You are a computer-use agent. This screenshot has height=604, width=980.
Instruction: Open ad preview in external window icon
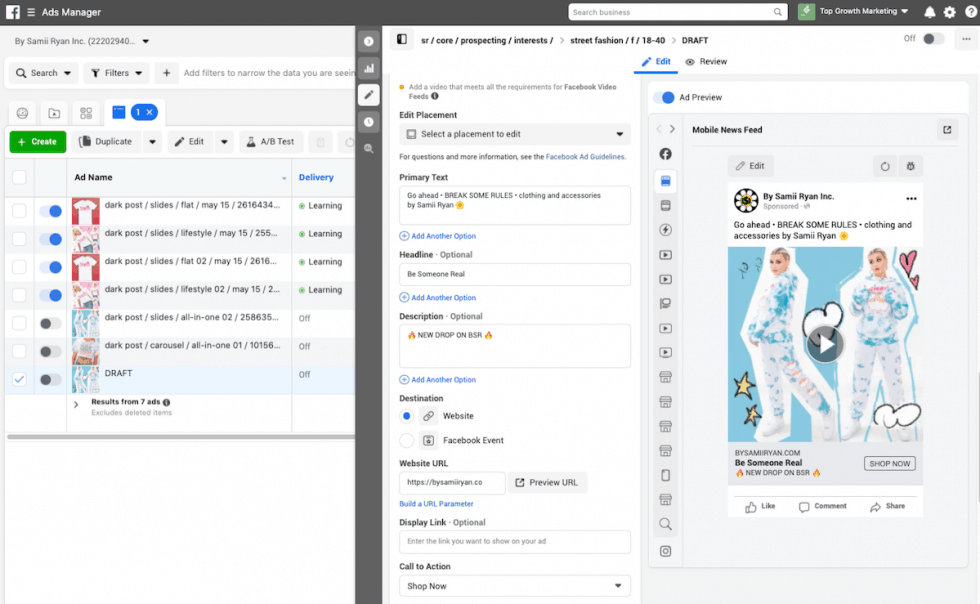[x=946, y=130]
